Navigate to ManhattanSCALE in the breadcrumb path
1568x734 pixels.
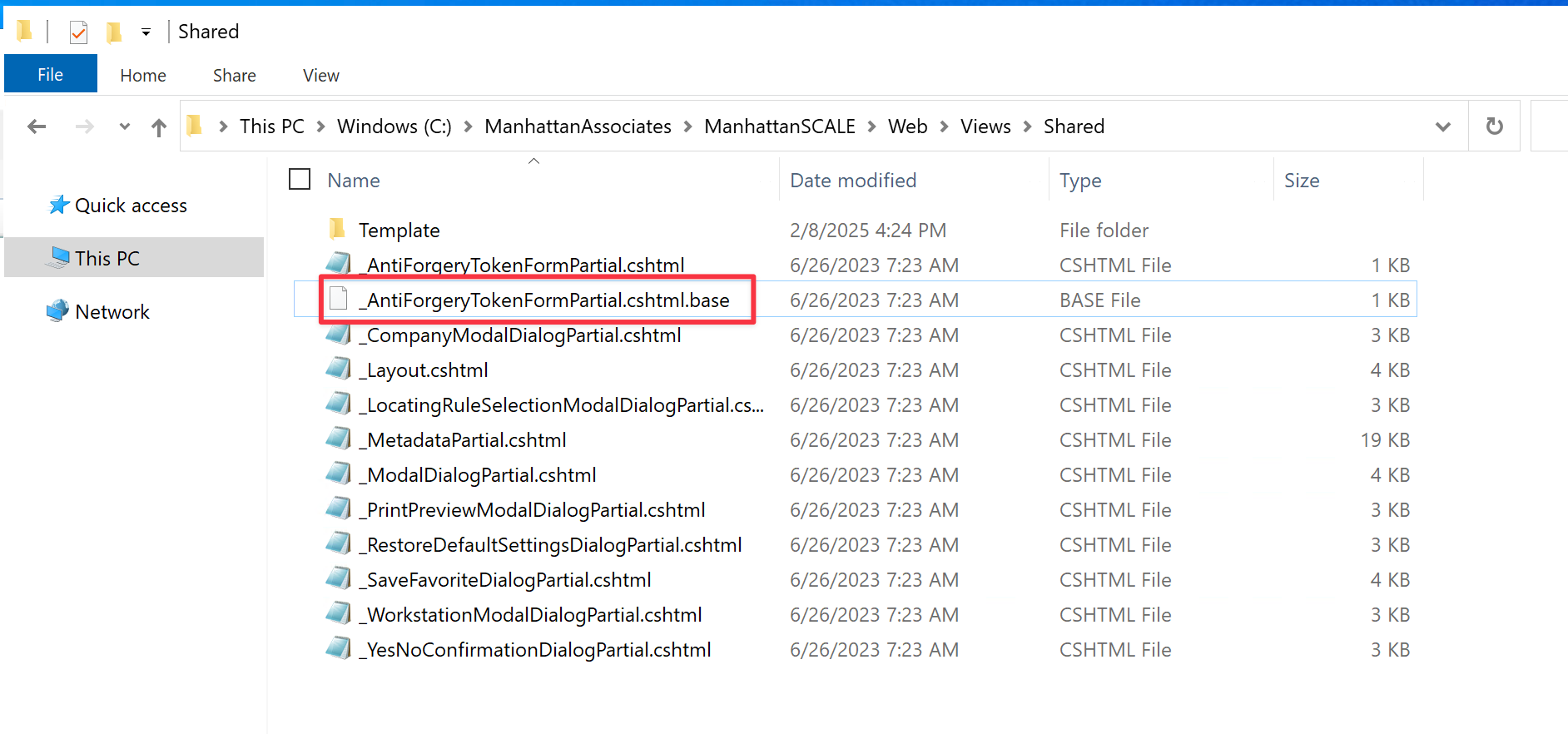[x=779, y=126]
